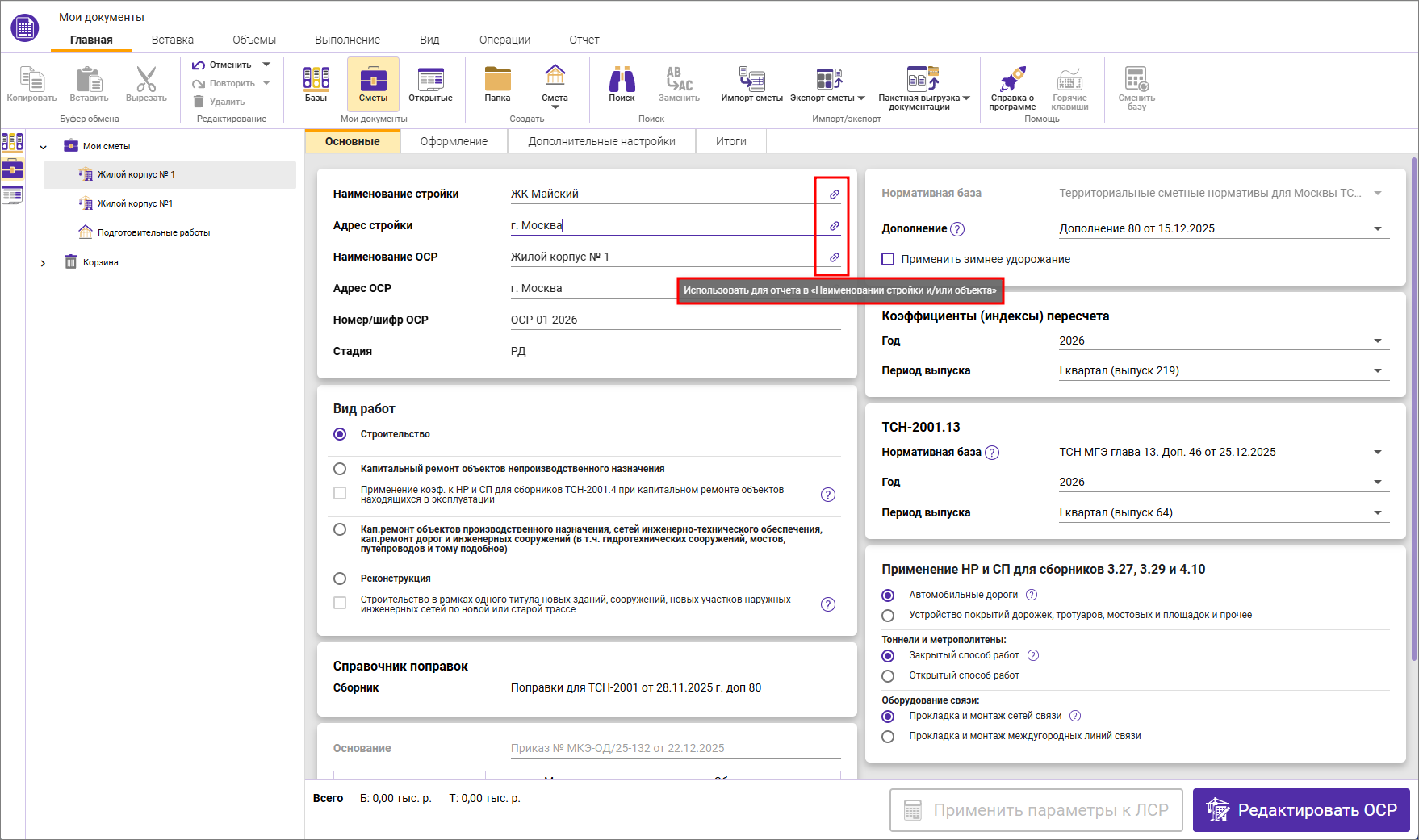Click the Номер/шифр ОСР input field
The width and height of the screenshot is (1419, 840).
tap(674, 320)
